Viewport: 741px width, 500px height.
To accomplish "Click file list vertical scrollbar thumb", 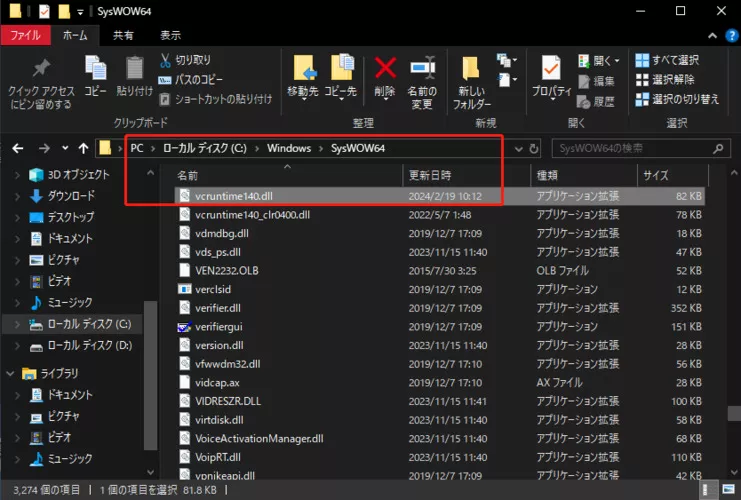I will tap(734, 413).
